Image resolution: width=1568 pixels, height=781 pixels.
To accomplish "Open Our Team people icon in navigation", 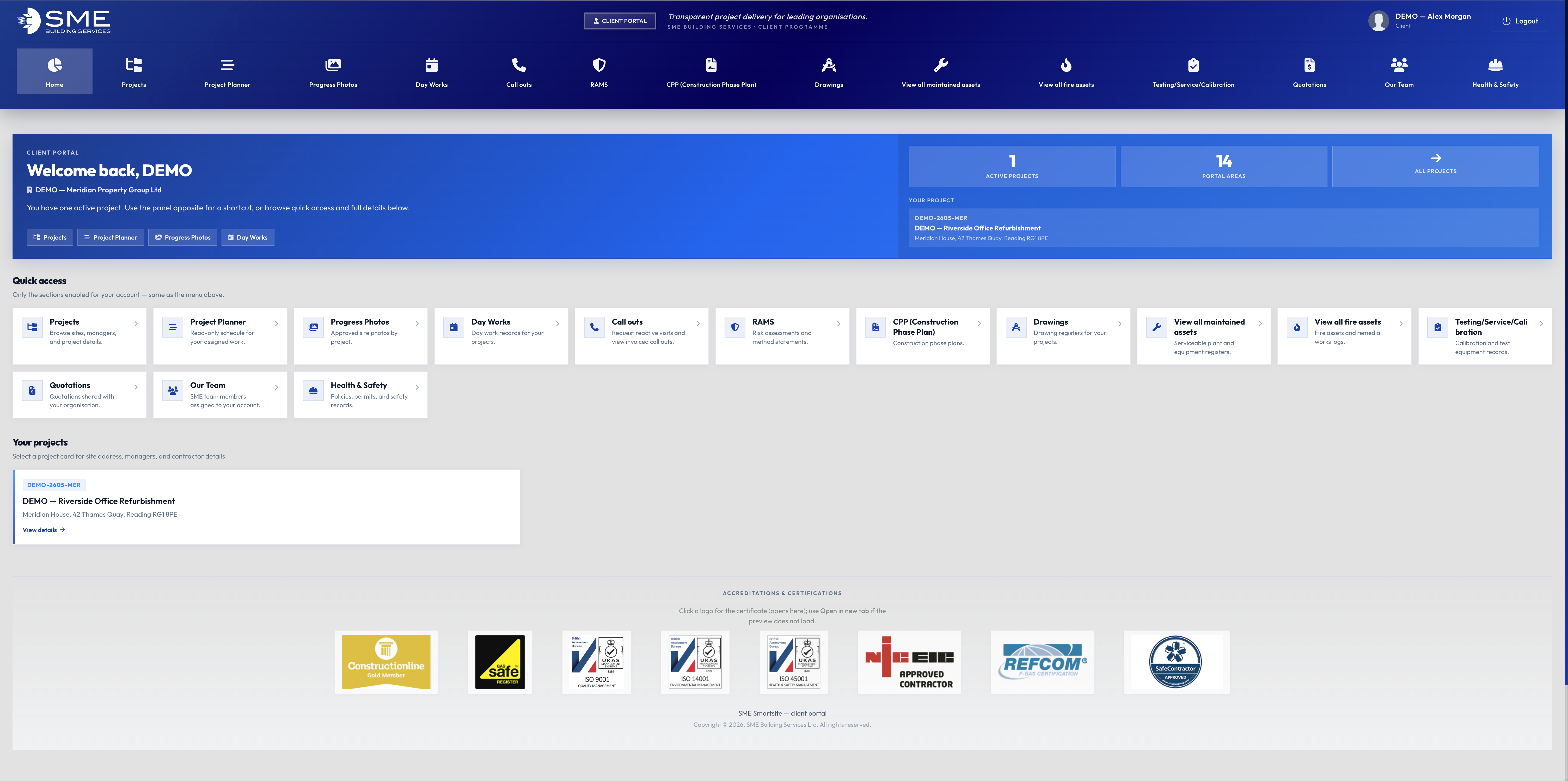I will [x=1399, y=65].
